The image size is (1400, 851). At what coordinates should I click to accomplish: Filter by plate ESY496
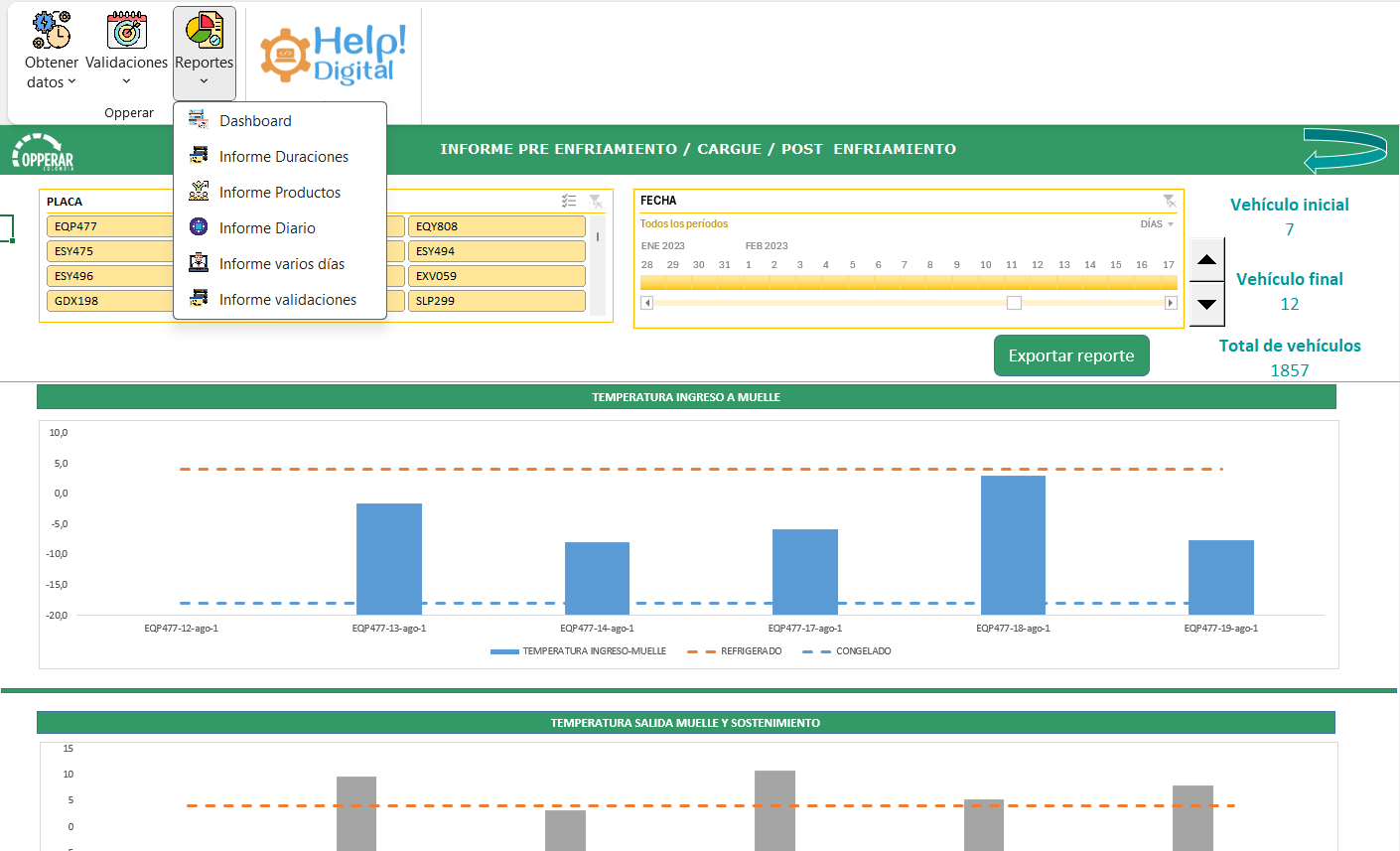(110, 276)
